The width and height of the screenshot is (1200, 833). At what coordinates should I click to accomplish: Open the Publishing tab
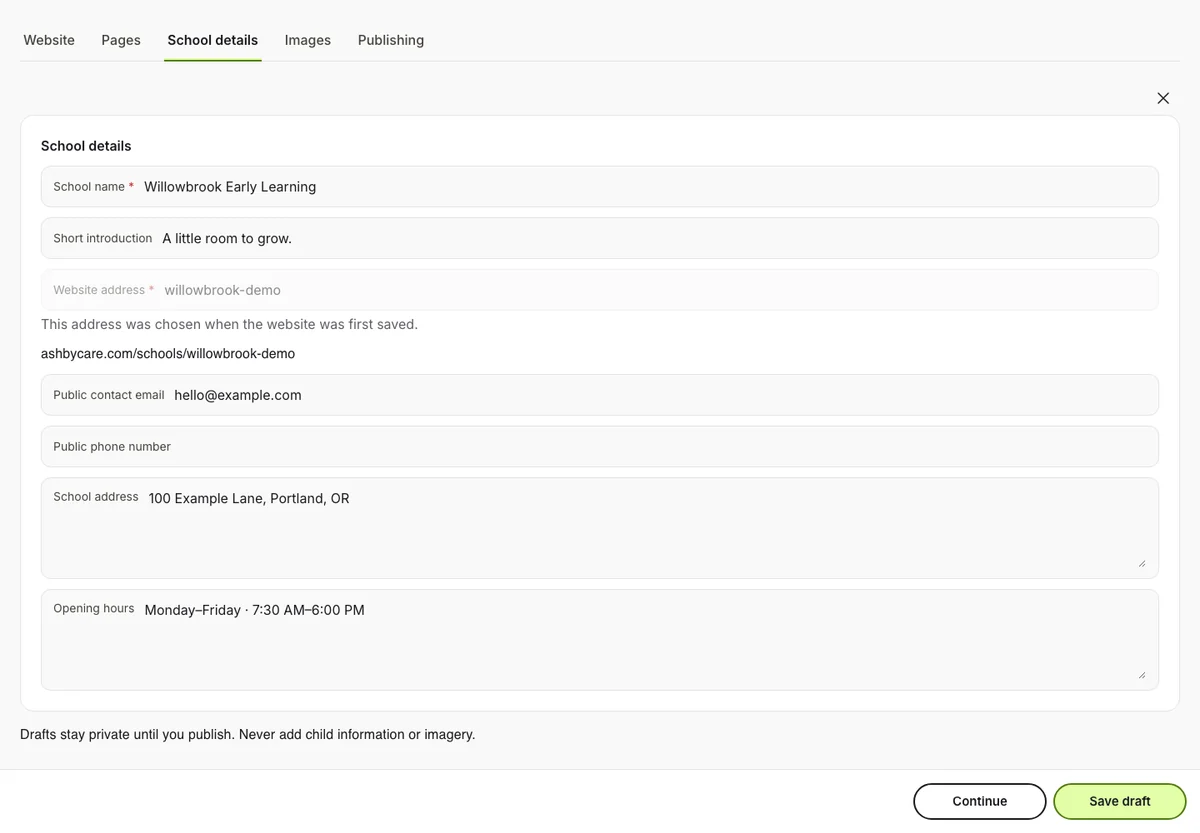(x=391, y=40)
